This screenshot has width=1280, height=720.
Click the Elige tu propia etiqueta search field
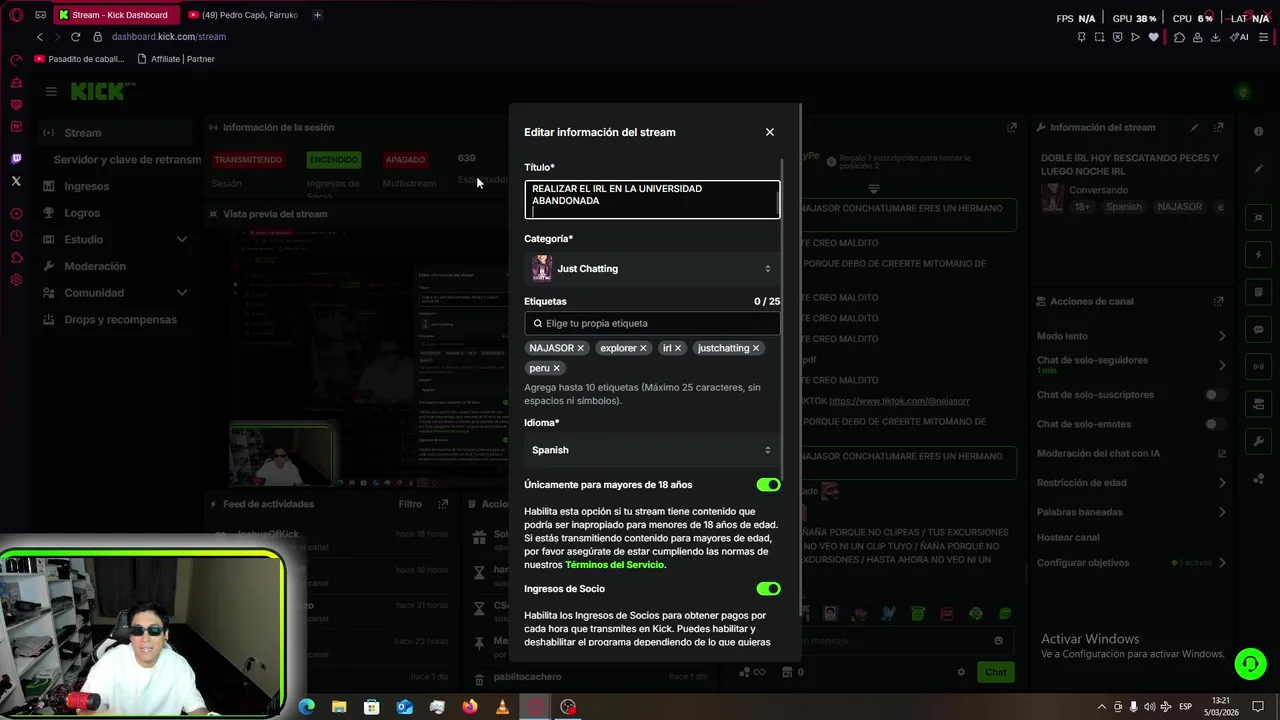(x=652, y=323)
